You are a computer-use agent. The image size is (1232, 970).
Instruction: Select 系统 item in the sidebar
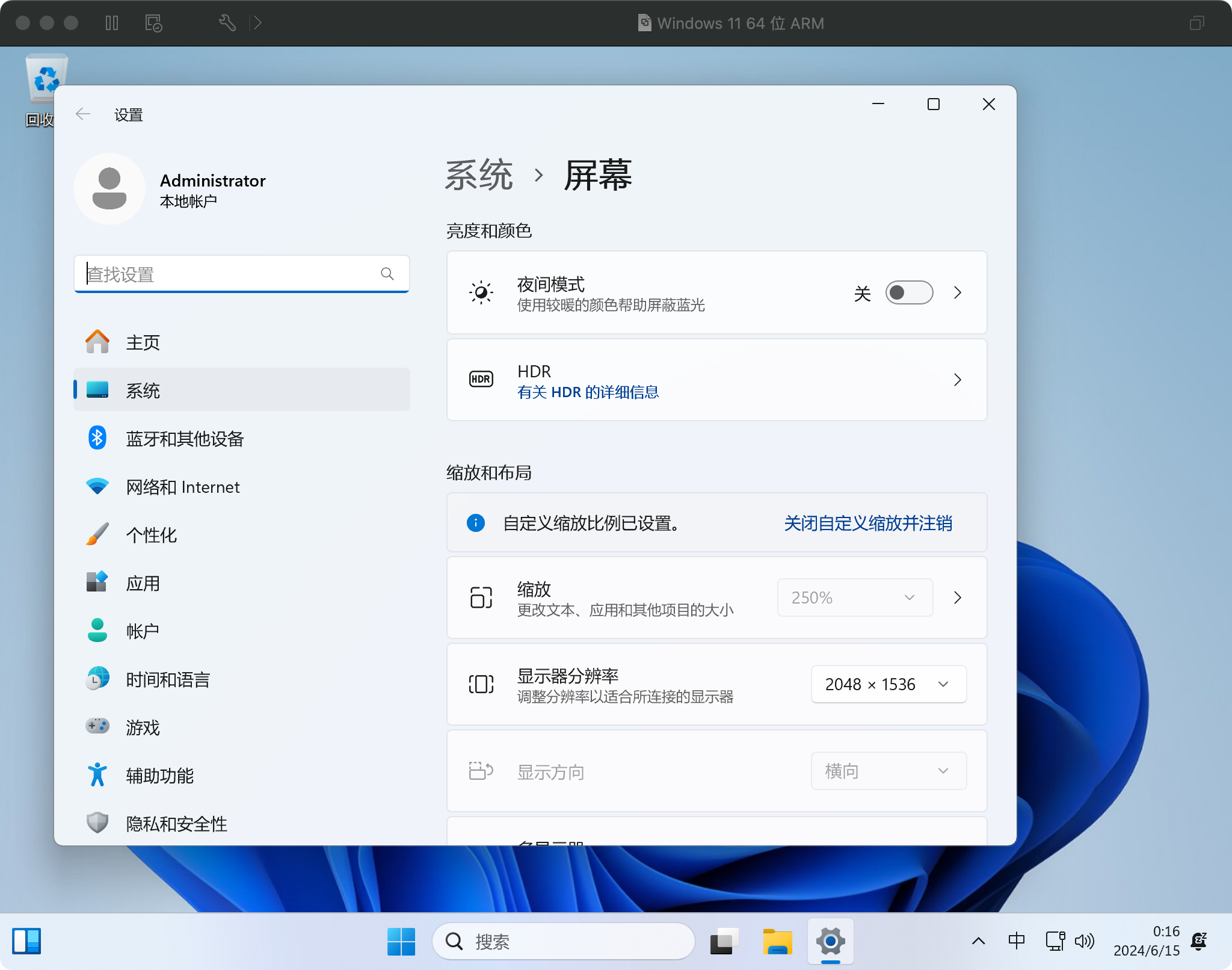[241, 390]
